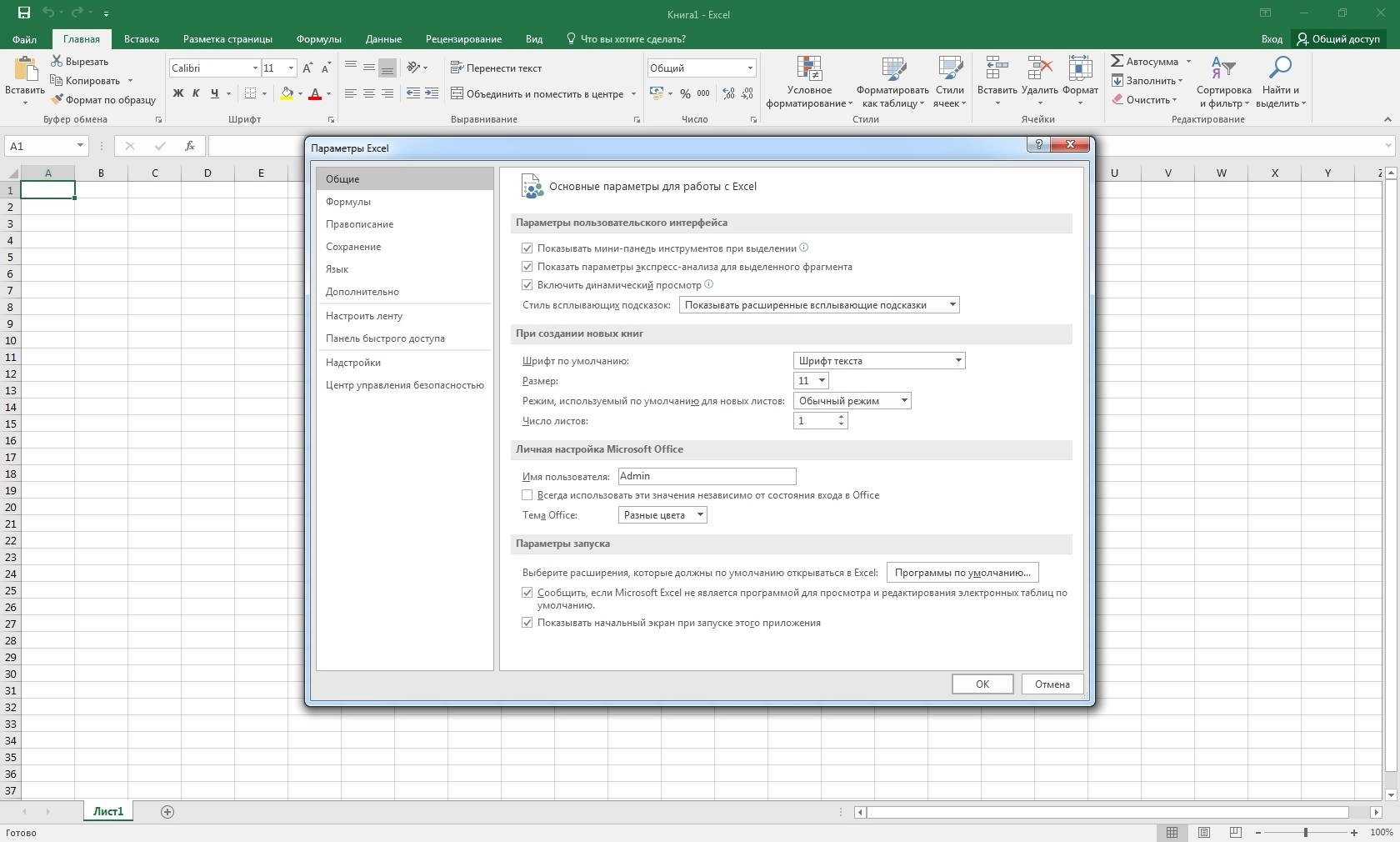The height and width of the screenshot is (842, 1400).
Task: Click the Find and Select (Найти и выделить) icon
Action: pyautogui.click(x=1280, y=68)
